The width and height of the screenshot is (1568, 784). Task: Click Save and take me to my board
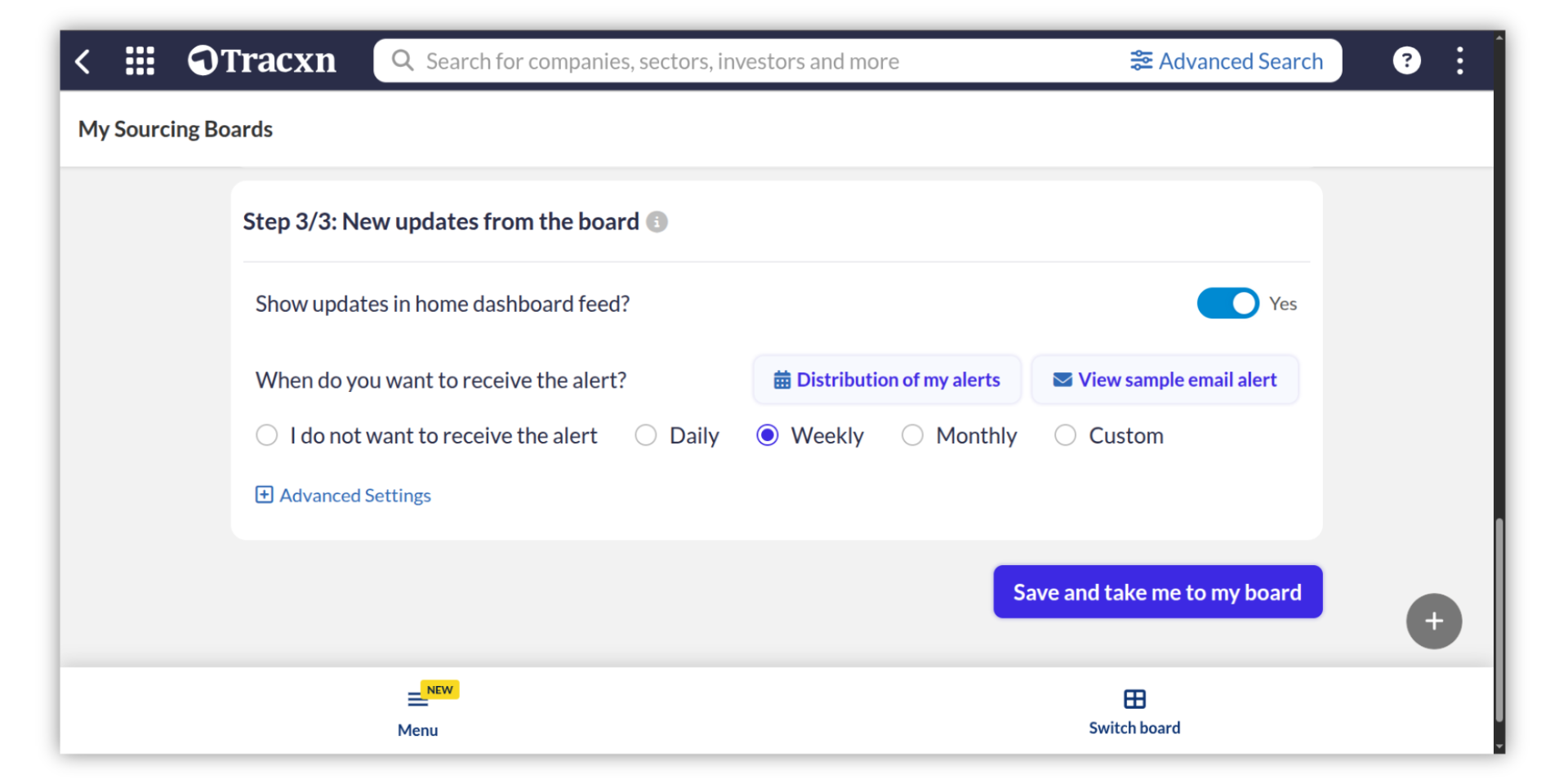click(1156, 592)
